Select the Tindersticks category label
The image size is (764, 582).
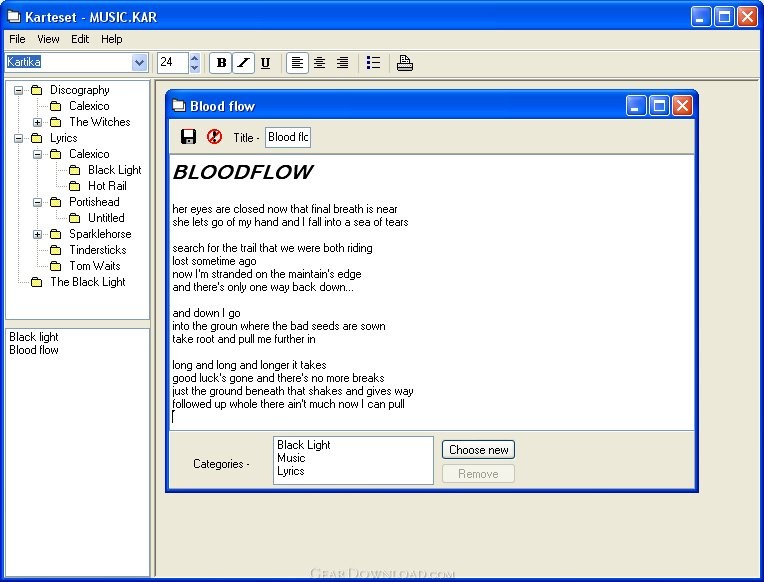(98, 250)
